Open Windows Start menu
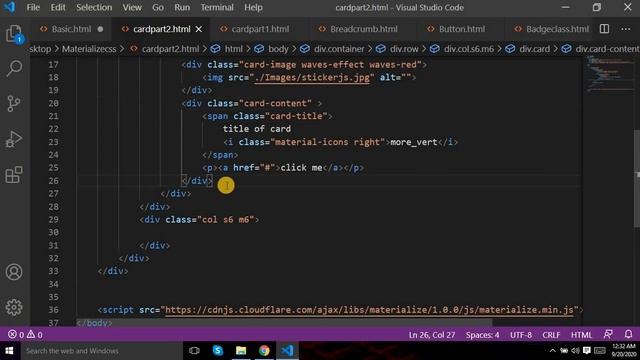 point(9,351)
